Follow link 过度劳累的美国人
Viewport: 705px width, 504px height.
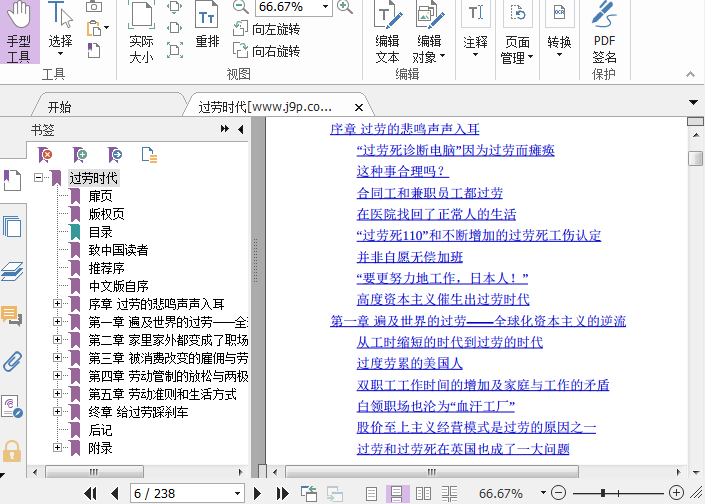tap(410, 363)
